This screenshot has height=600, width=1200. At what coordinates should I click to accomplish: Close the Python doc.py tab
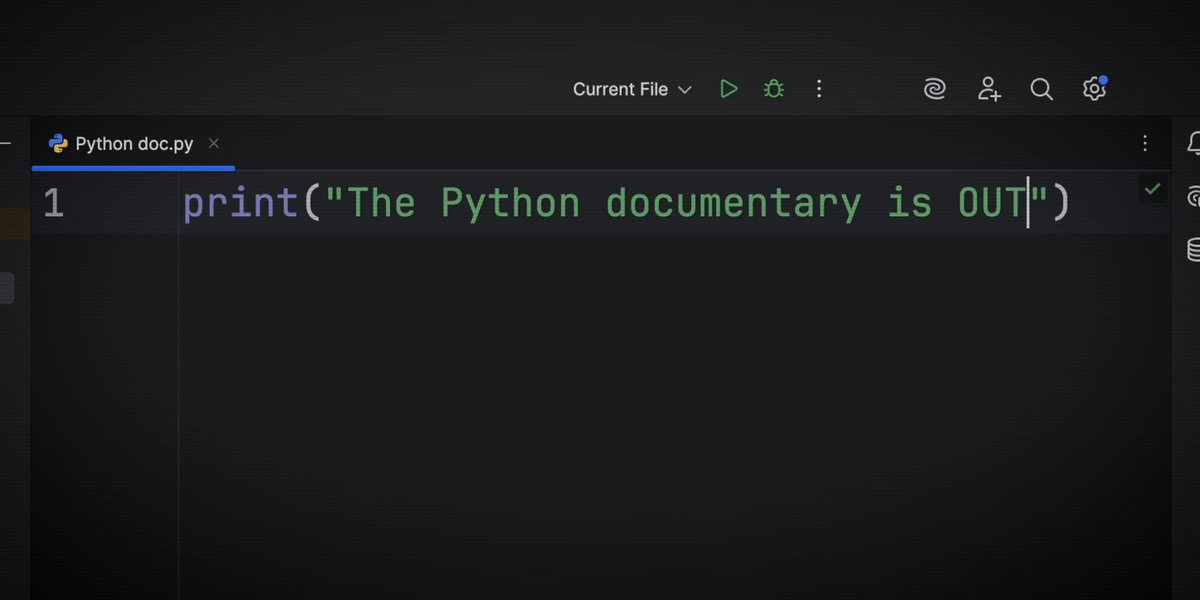coord(214,143)
